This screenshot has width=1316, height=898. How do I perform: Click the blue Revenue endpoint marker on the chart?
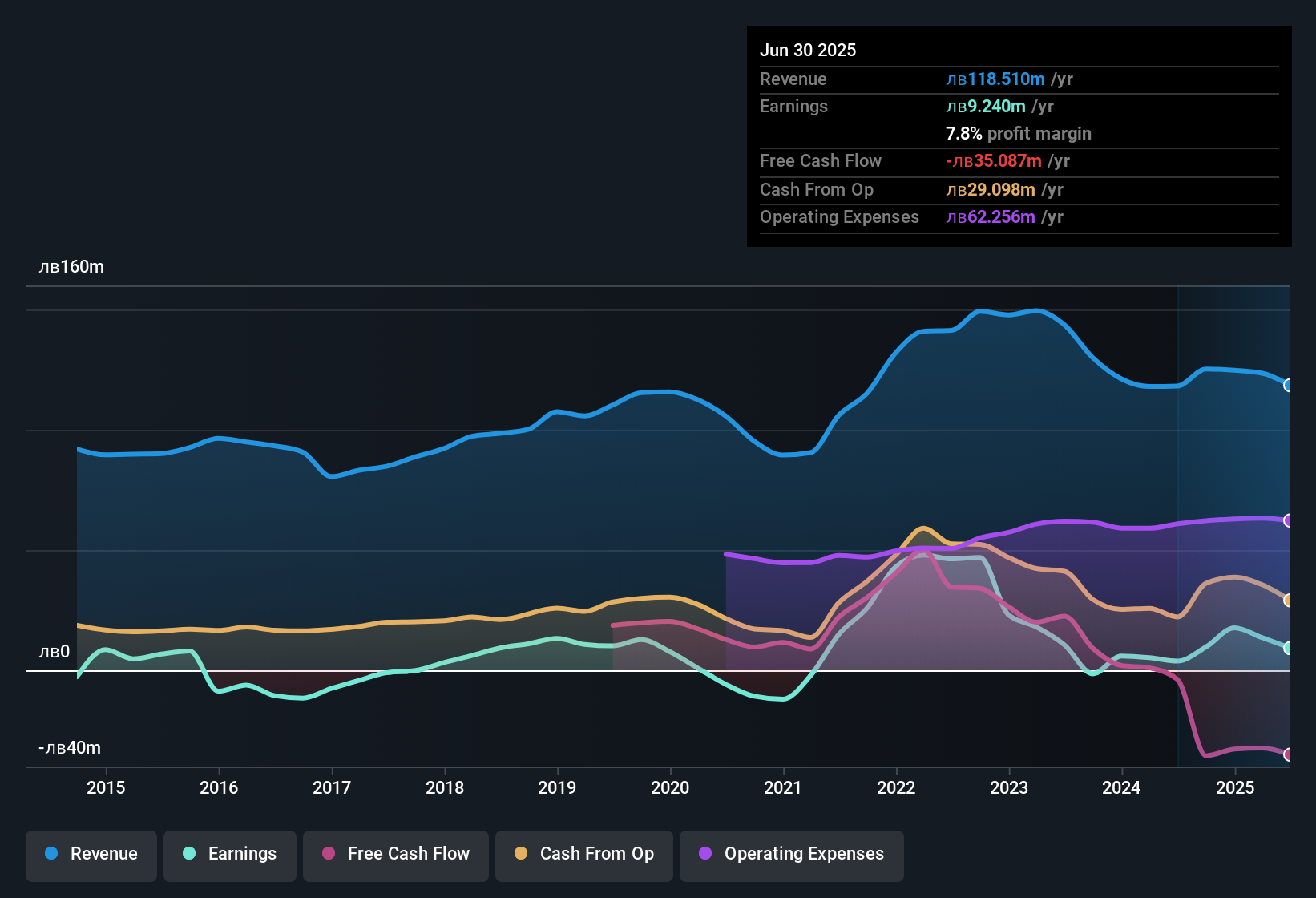[1289, 386]
